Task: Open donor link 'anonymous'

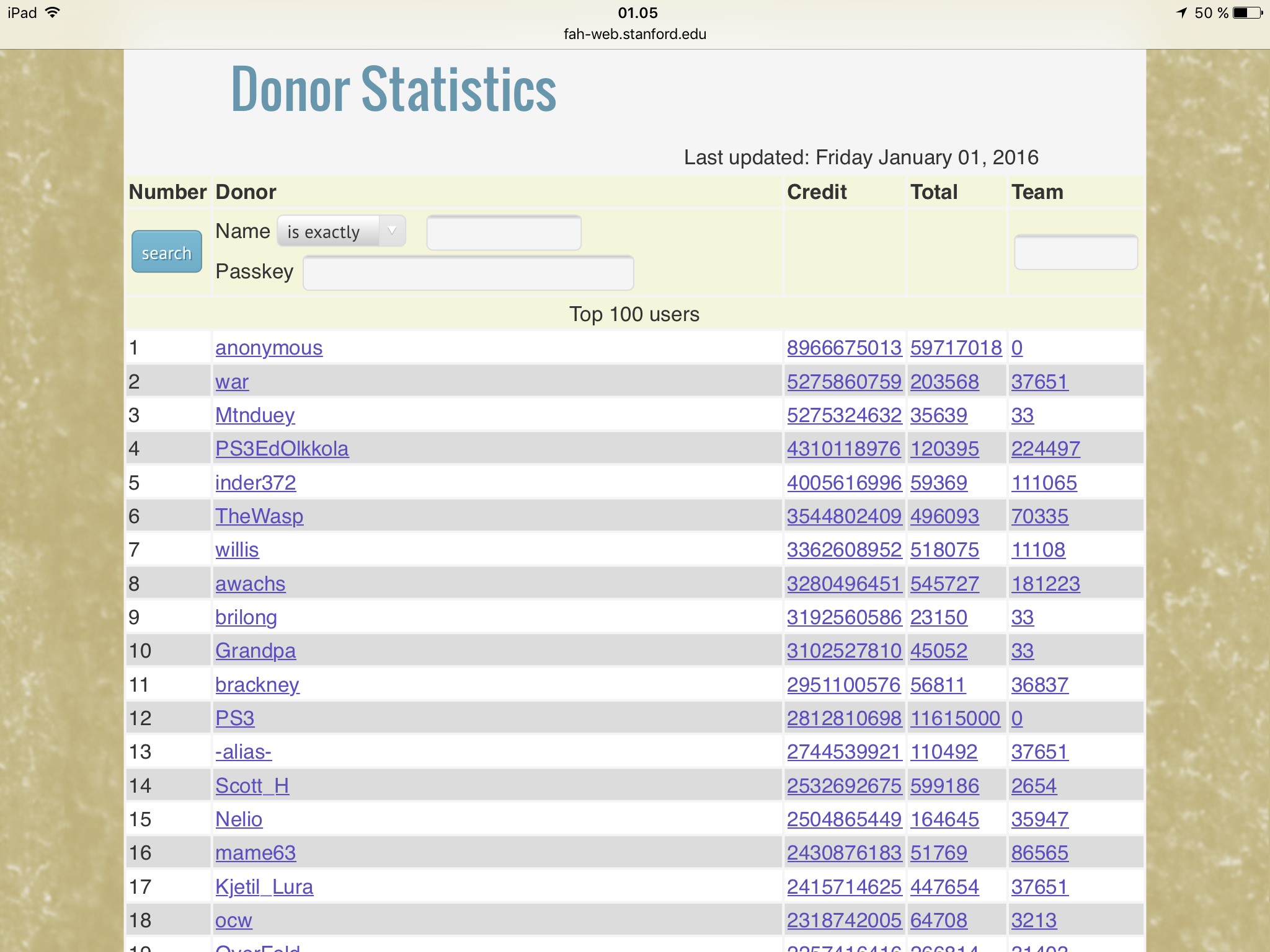Action: click(x=269, y=348)
